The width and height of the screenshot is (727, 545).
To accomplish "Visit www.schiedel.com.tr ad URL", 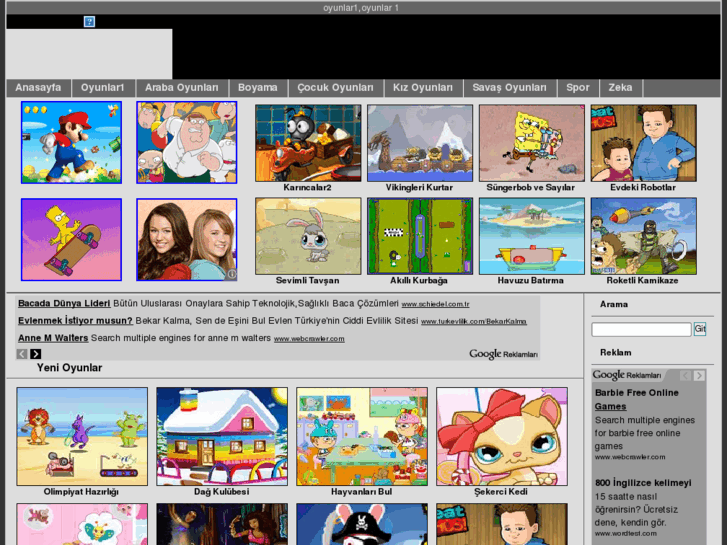I will click(435, 304).
